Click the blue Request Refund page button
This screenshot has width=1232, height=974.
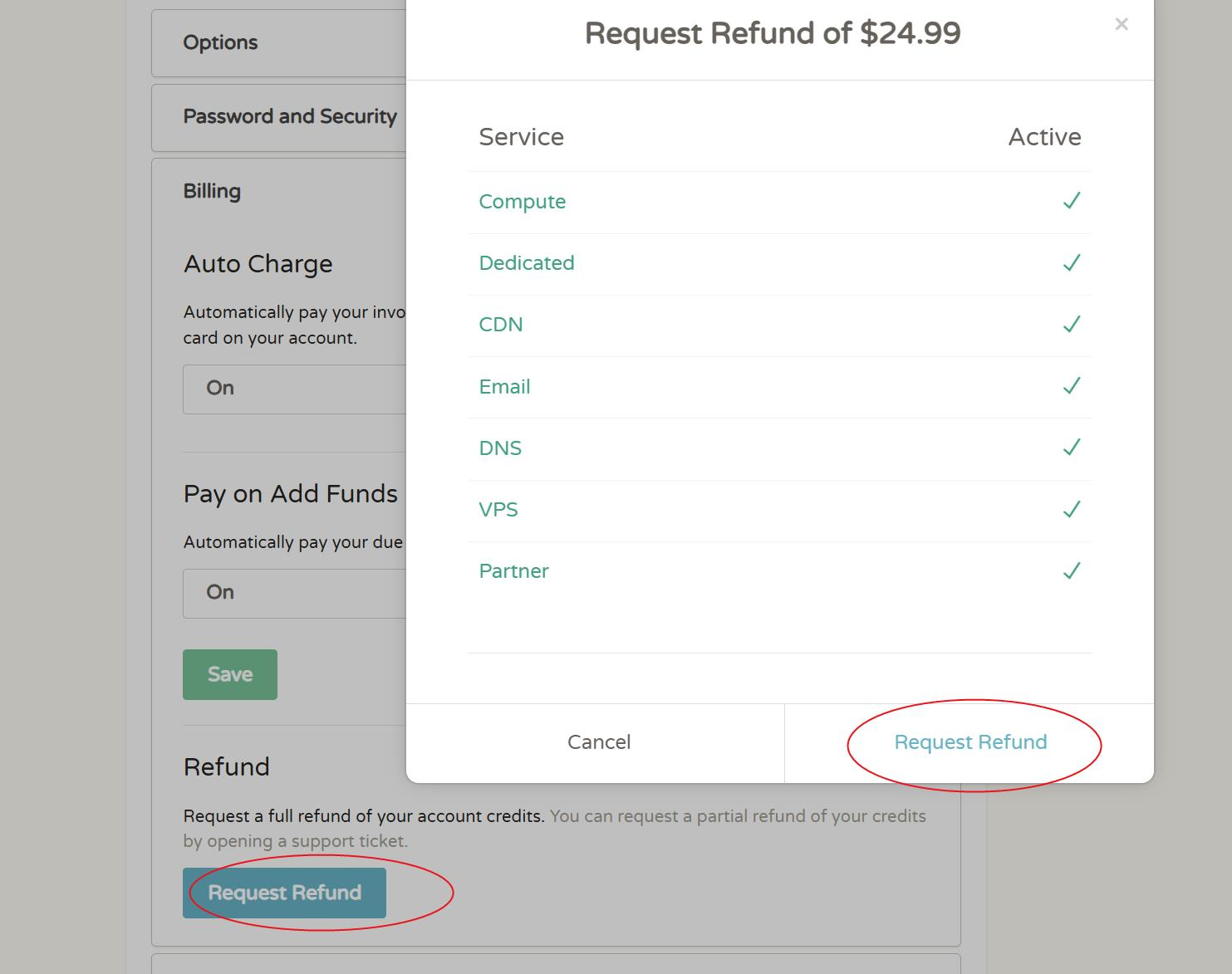point(284,893)
